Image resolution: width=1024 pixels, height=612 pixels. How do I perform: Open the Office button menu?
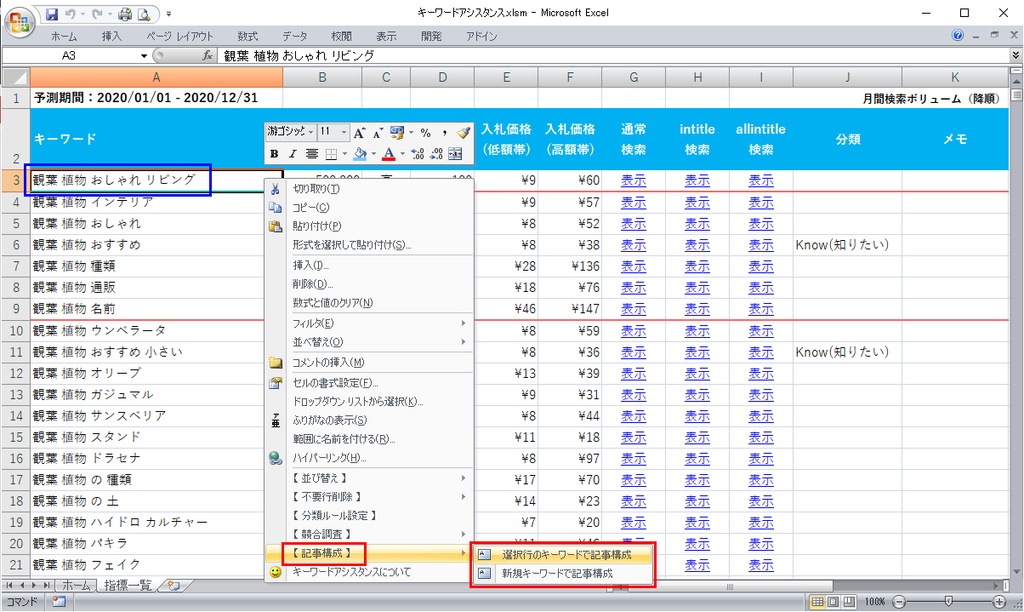(x=20, y=23)
